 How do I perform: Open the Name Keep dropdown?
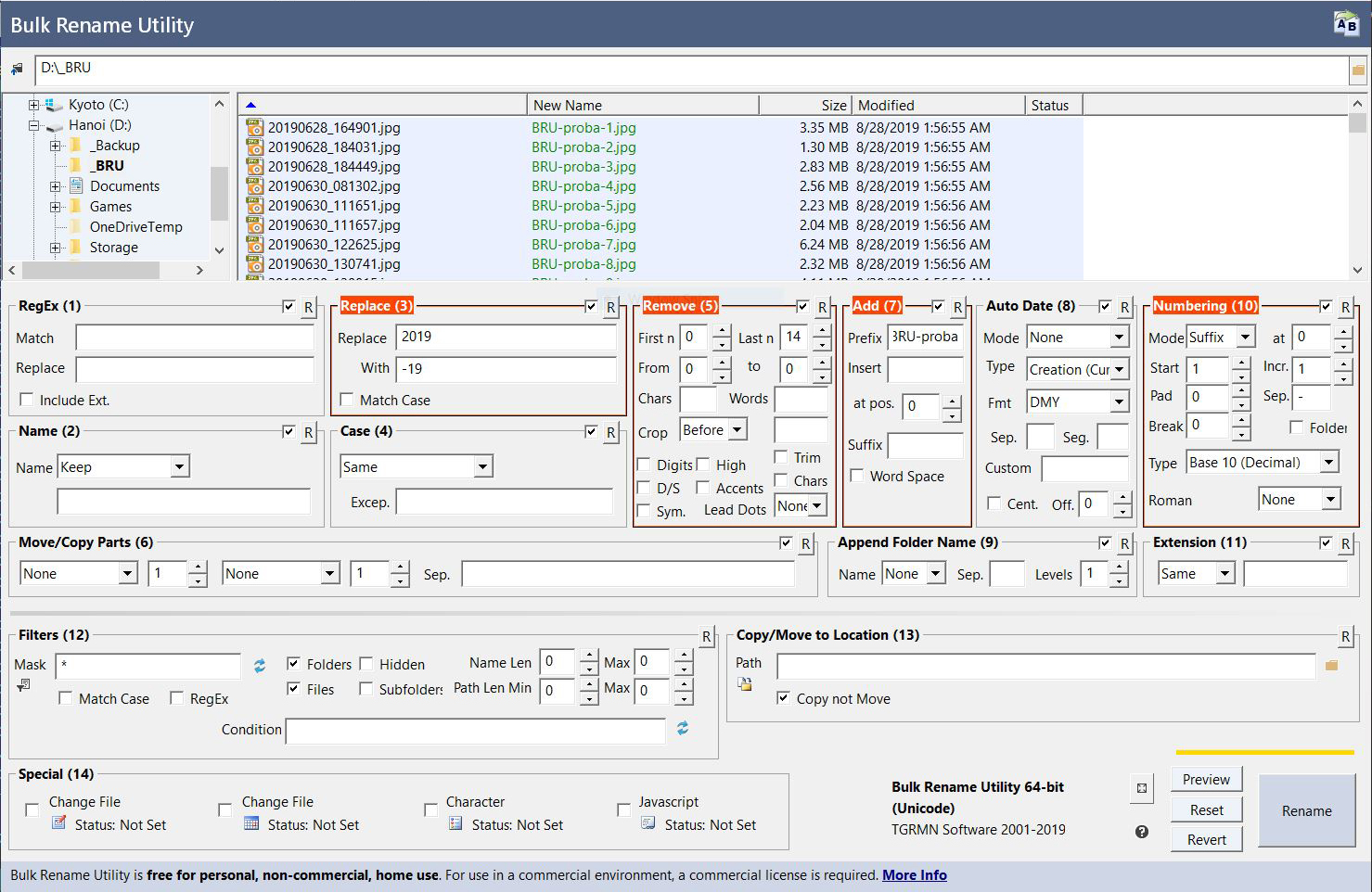click(x=179, y=467)
